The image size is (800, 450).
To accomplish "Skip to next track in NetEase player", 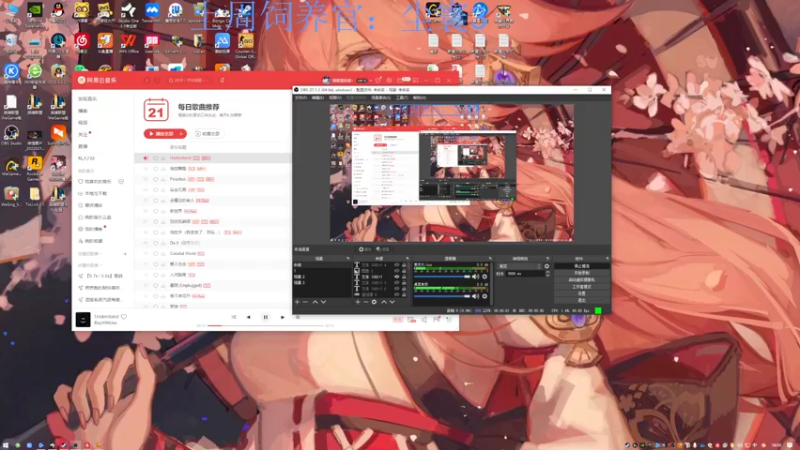I will pyautogui.click(x=282, y=317).
